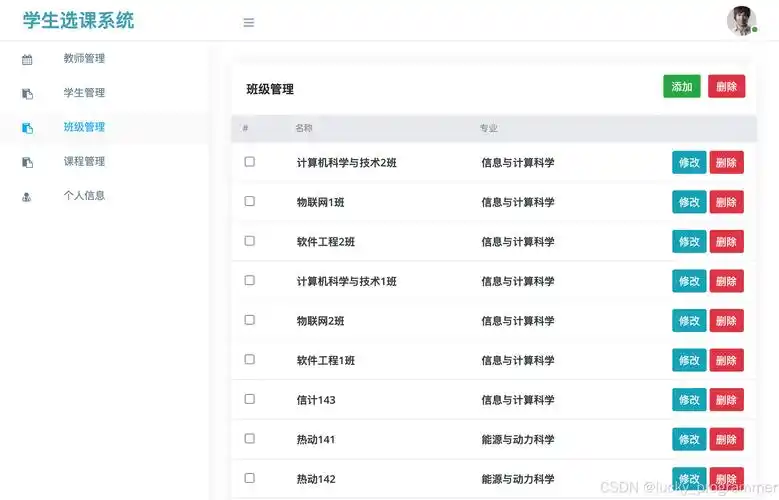Click 删除 for 计算机科学与技术2班
Image resolution: width=779 pixels, height=500 pixels.
click(726, 163)
